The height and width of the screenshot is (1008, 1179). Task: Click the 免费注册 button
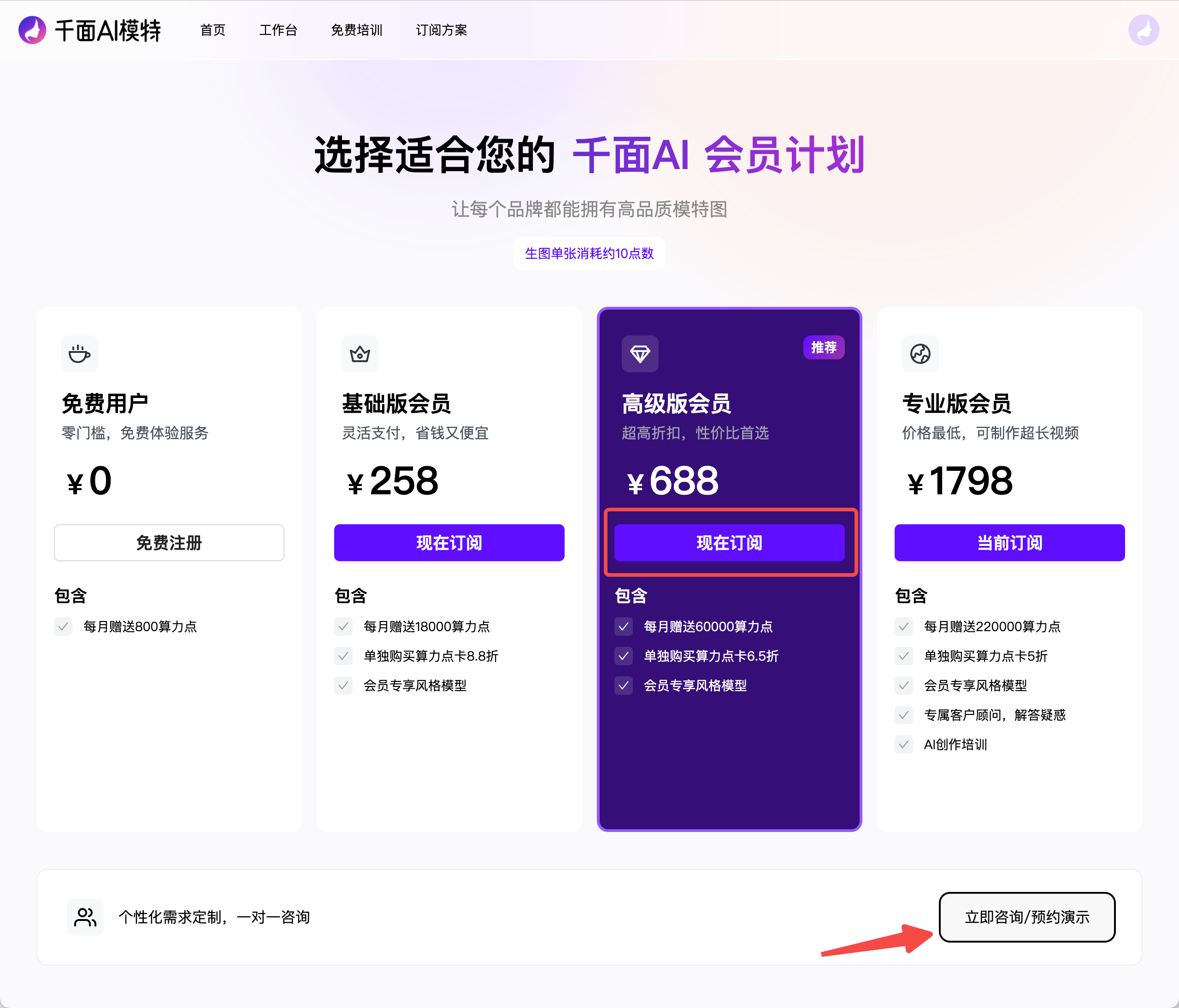[169, 543]
